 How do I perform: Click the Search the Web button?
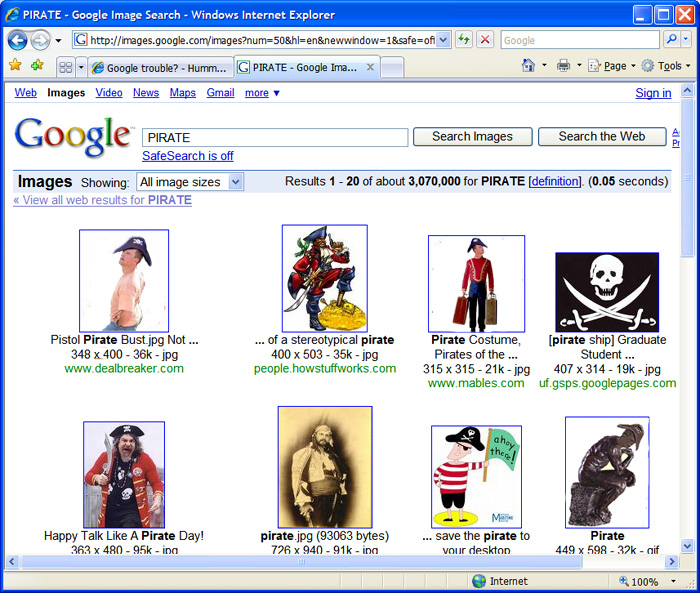coord(601,137)
